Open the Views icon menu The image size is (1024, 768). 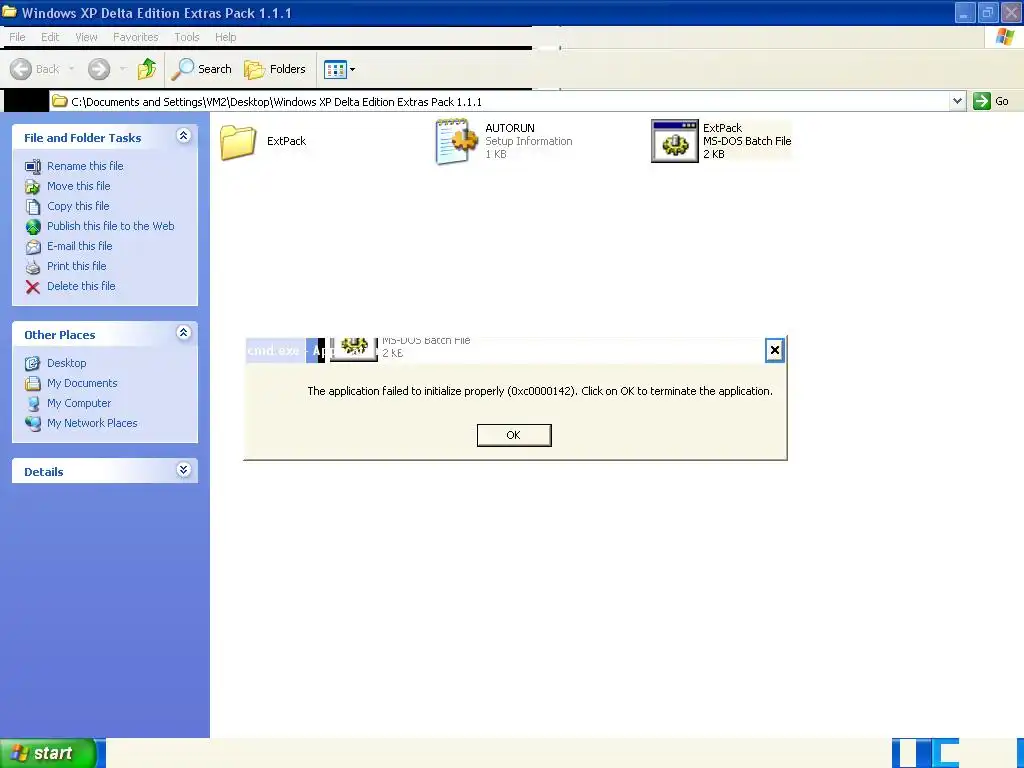(335, 69)
